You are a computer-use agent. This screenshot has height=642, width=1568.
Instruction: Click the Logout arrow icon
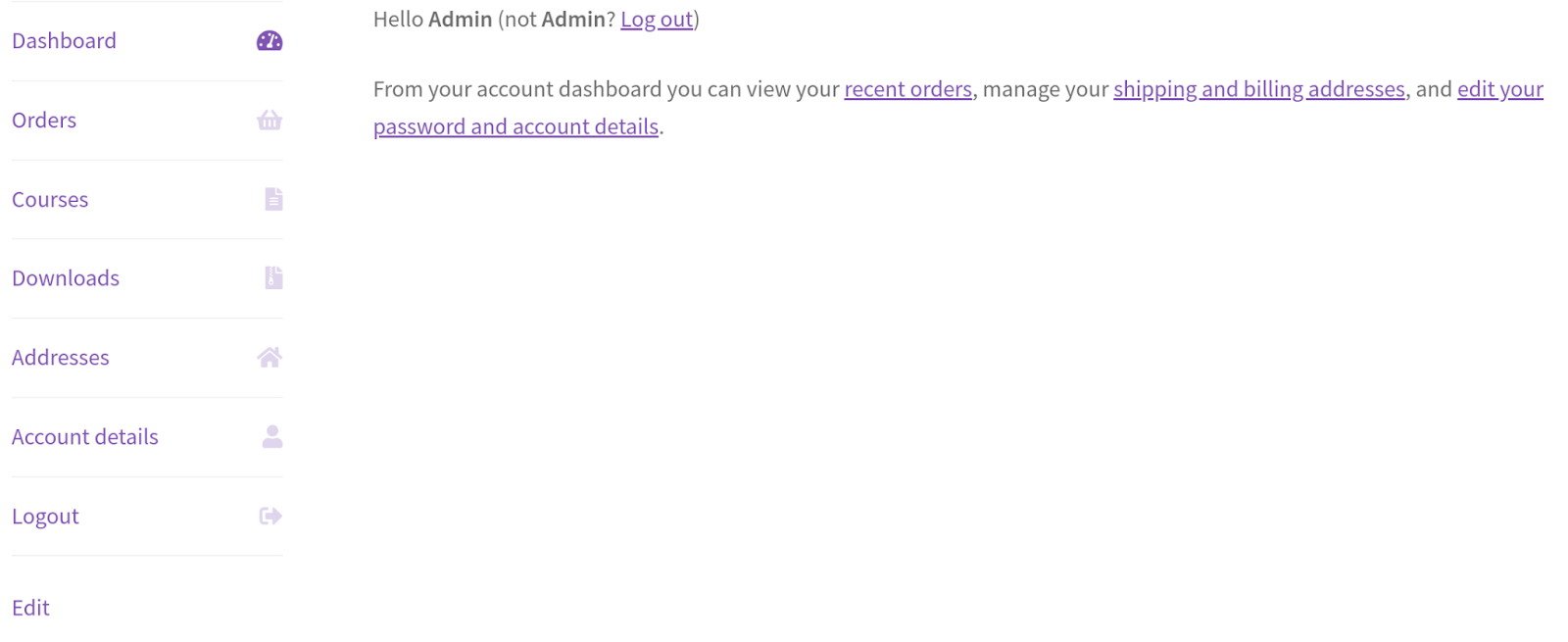click(x=270, y=517)
